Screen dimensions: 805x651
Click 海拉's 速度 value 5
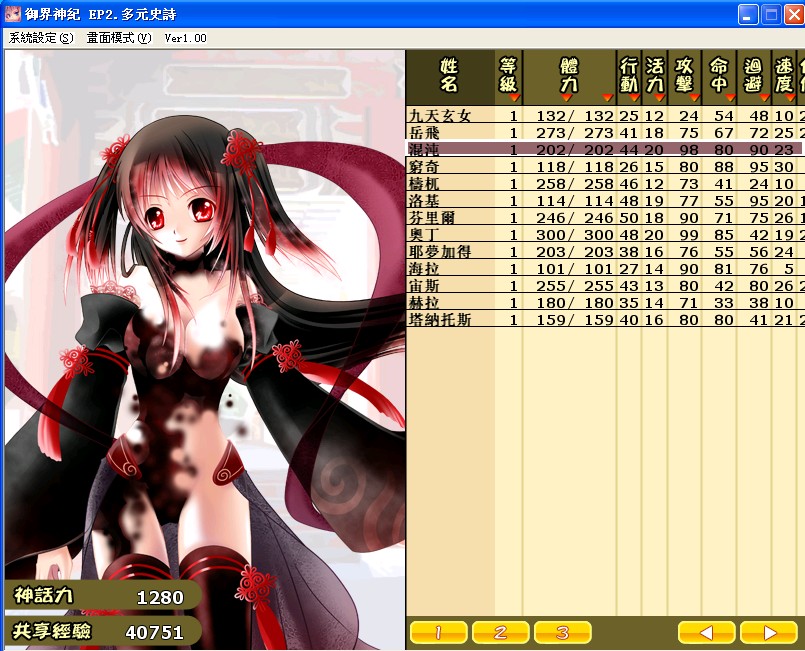tap(789, 269)
